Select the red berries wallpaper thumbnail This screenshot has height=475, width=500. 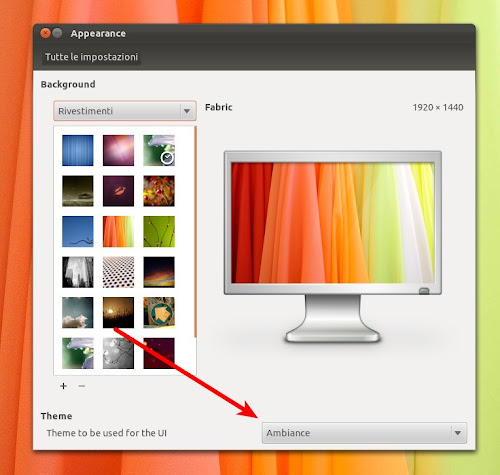(x=159, y=191)
